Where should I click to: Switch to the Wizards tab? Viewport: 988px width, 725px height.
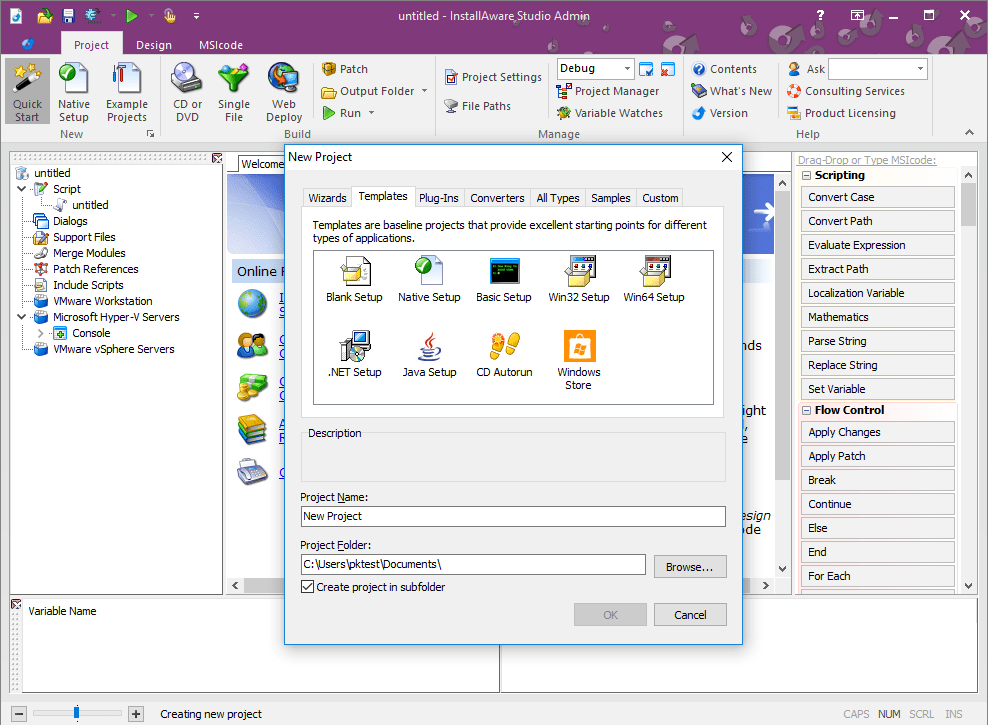pyautogui.click(x=327, y=197)
